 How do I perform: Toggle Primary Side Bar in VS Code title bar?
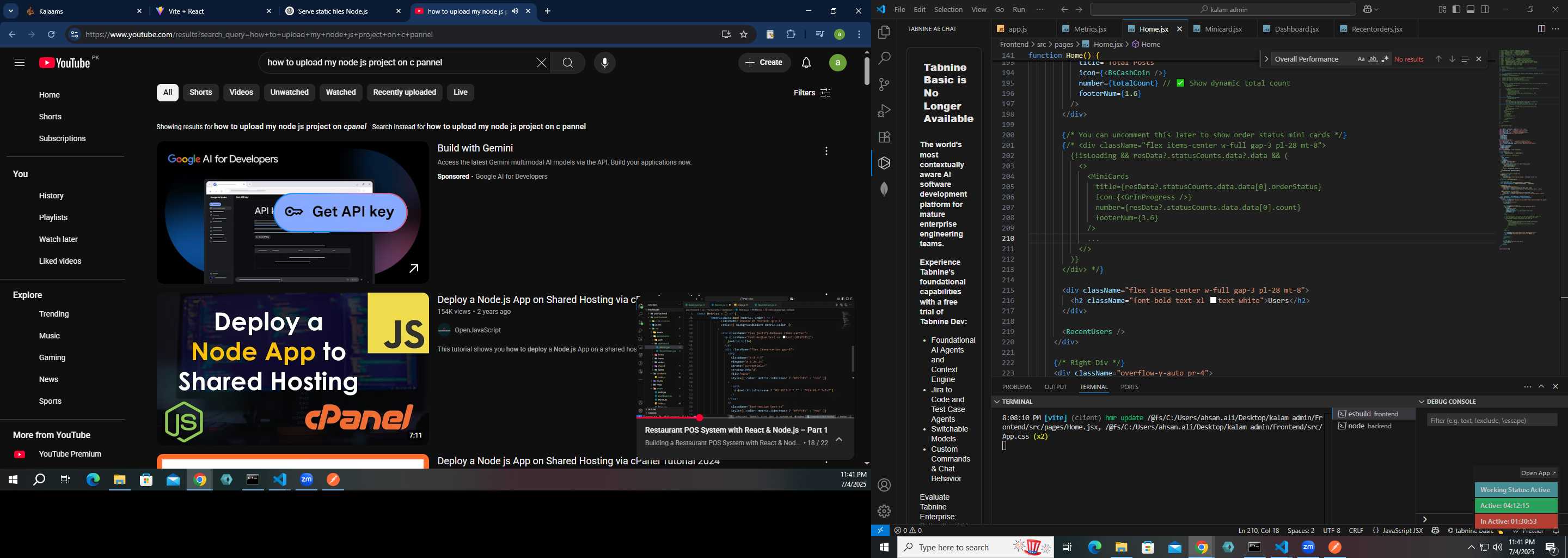click(x=1456, y=10)
